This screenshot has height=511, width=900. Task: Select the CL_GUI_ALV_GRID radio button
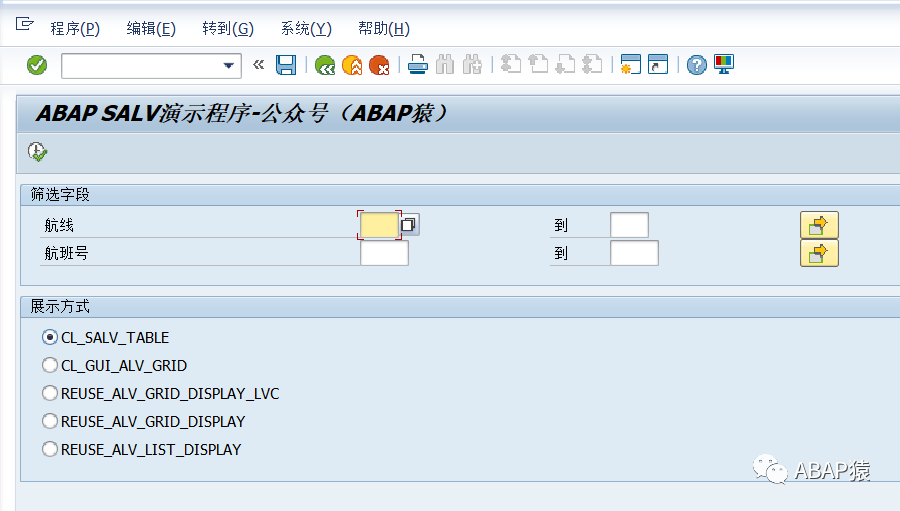pyautogui.click(x=50, y=365)
